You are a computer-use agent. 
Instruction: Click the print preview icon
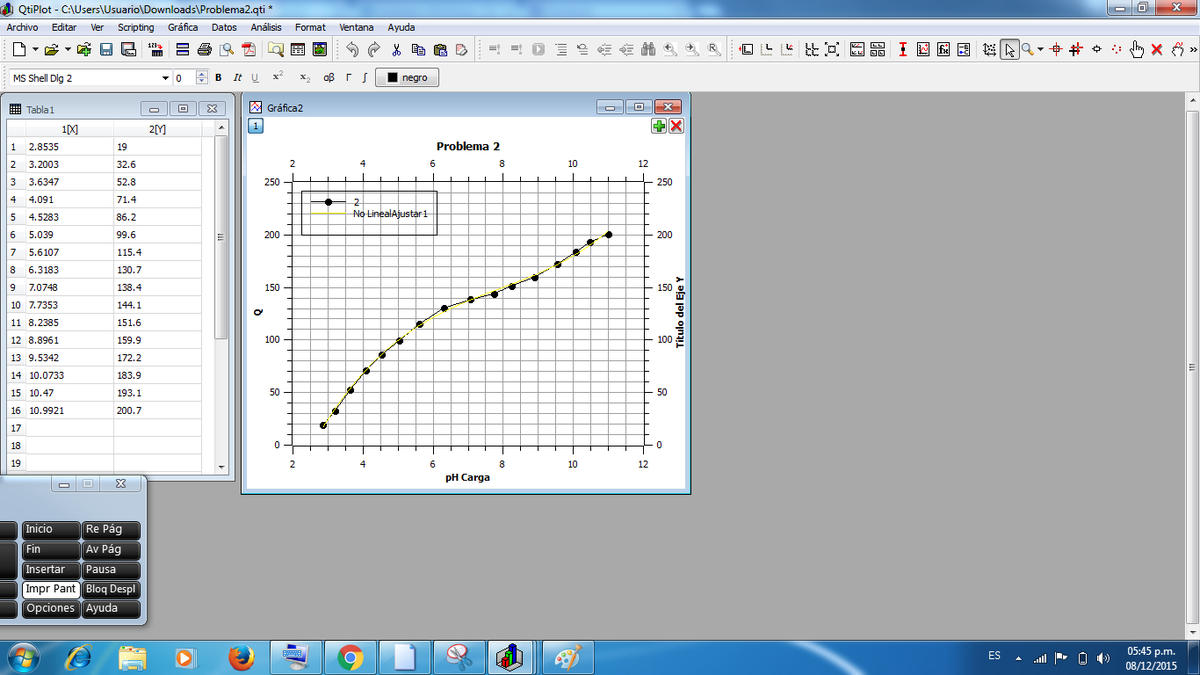tap(228, 49)
